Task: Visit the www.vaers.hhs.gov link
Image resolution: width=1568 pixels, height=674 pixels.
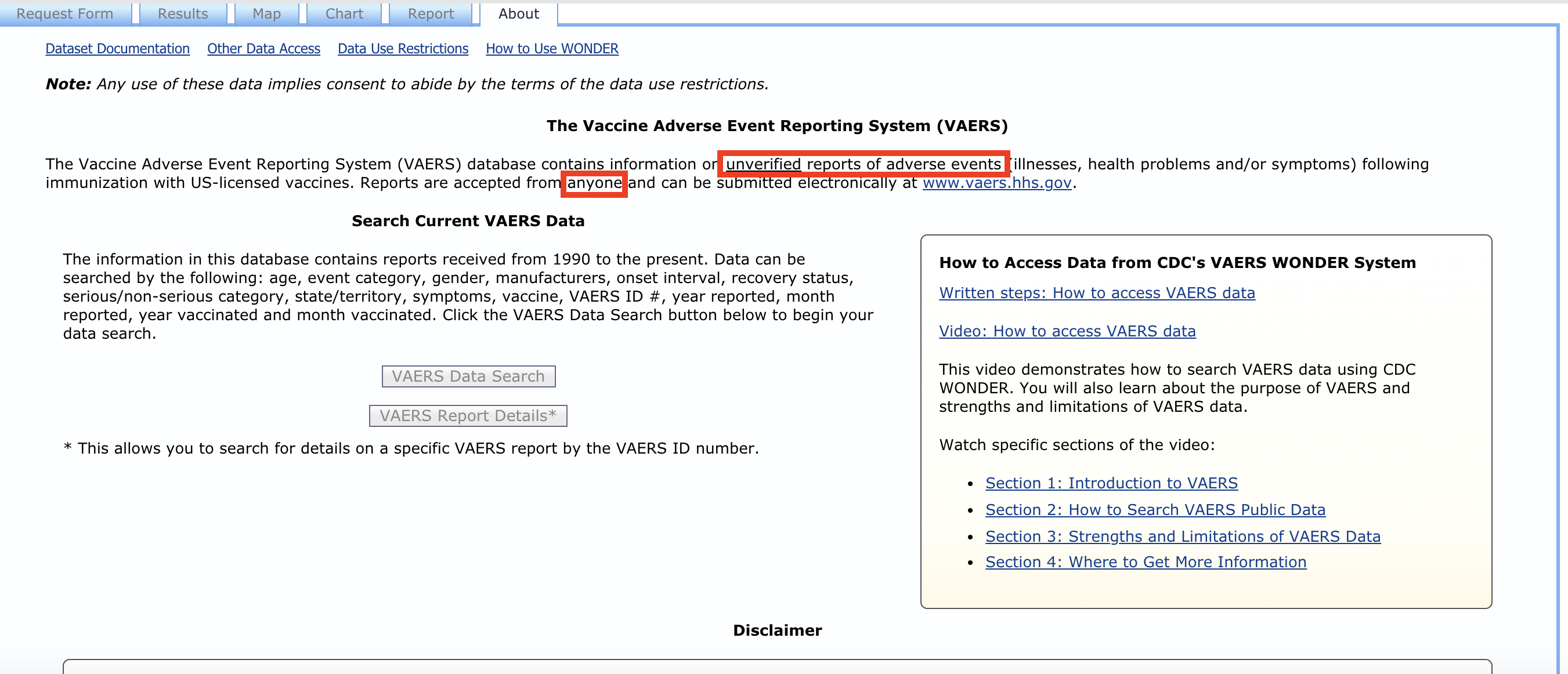Action: (x=996, y=183)
